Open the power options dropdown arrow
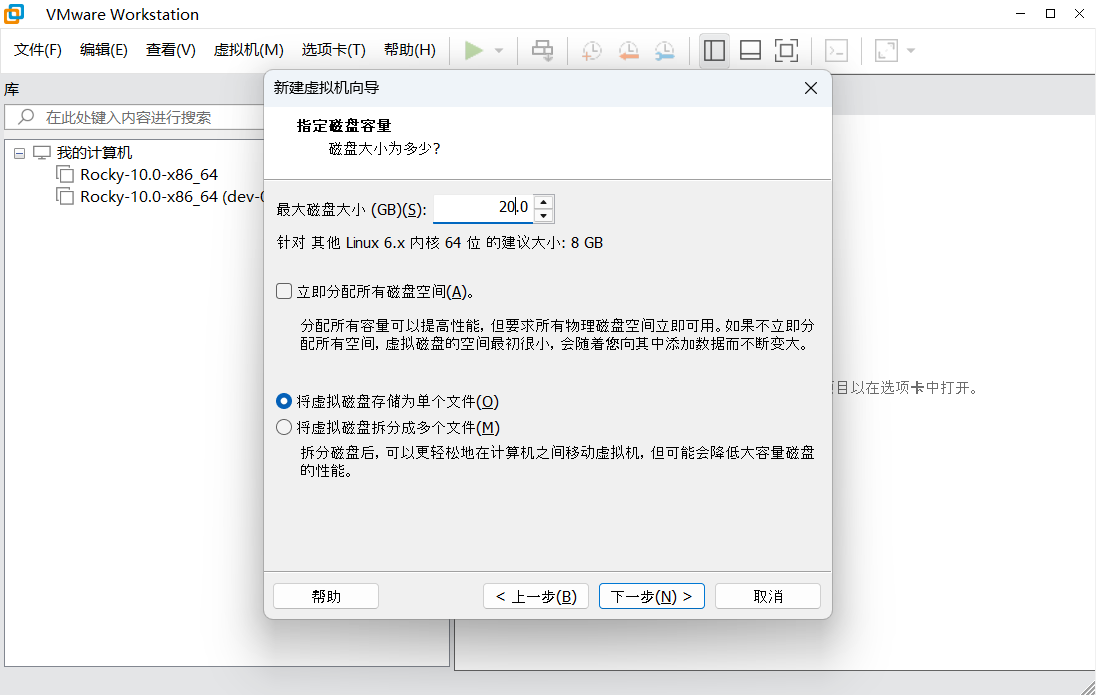The height and width of the screenshot is (695, 1096). (499, 50)
